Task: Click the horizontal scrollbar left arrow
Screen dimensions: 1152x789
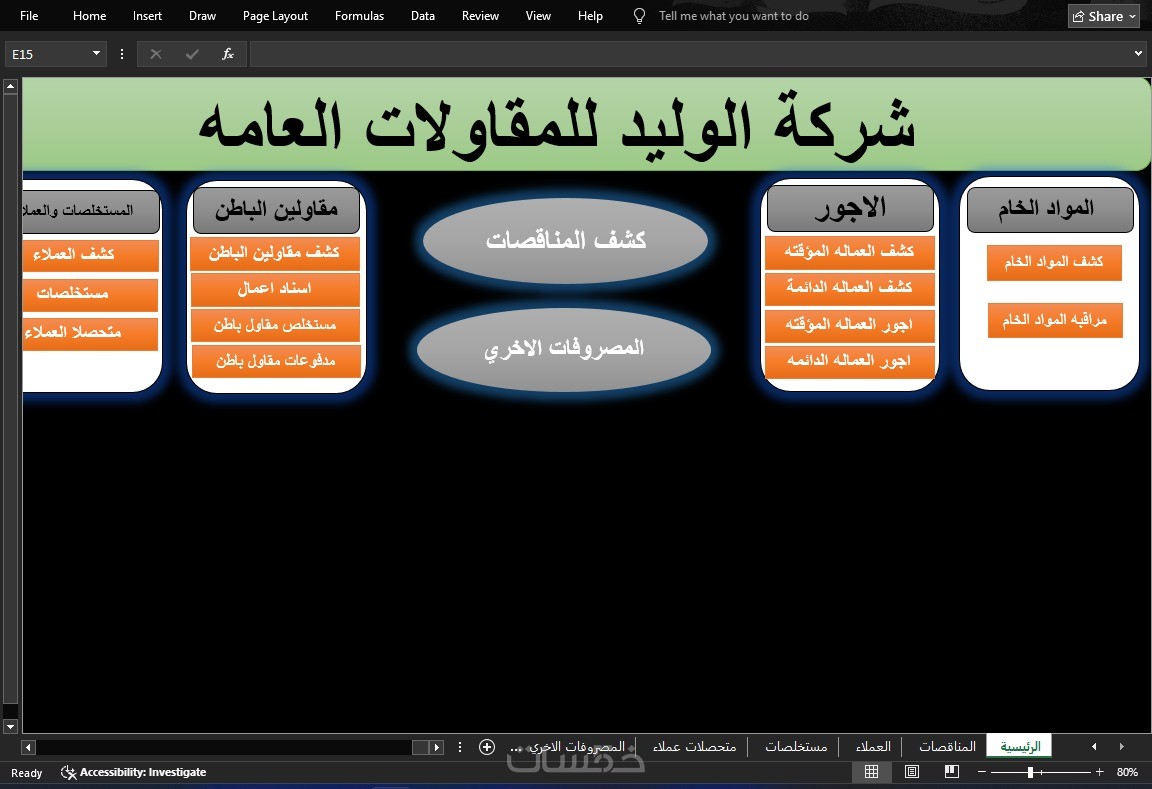Action: click(x=28, y=747)
